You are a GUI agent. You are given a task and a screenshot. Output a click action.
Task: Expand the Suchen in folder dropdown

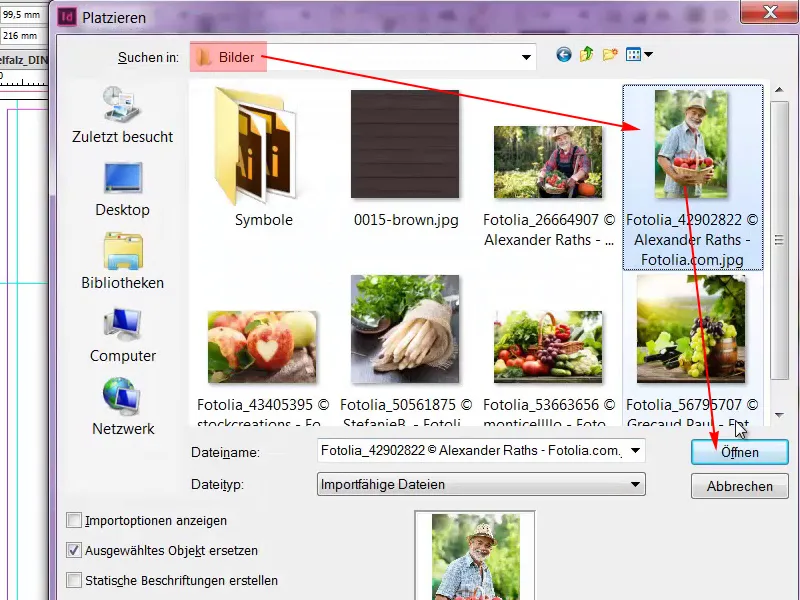click(x=526, y=57)
